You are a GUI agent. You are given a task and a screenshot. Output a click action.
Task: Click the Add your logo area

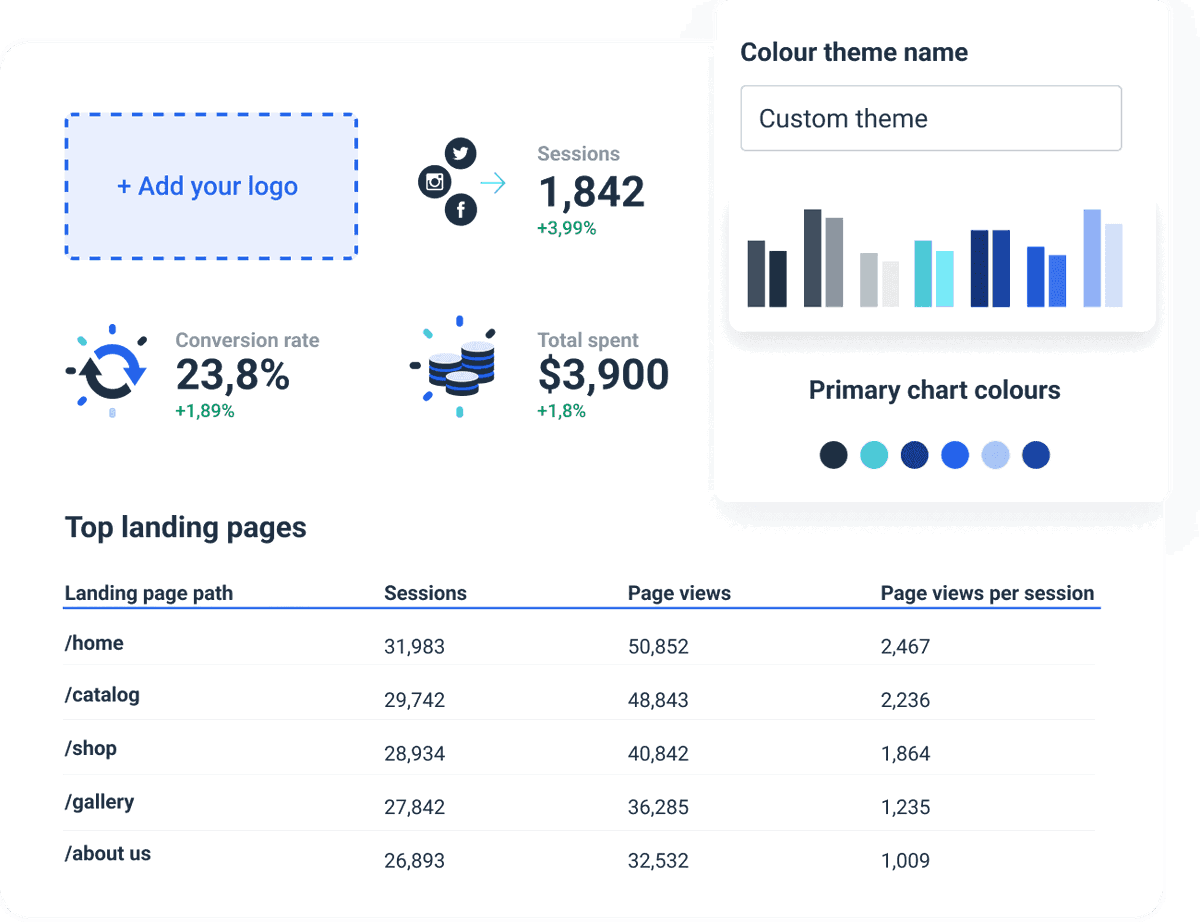point(210,187)
